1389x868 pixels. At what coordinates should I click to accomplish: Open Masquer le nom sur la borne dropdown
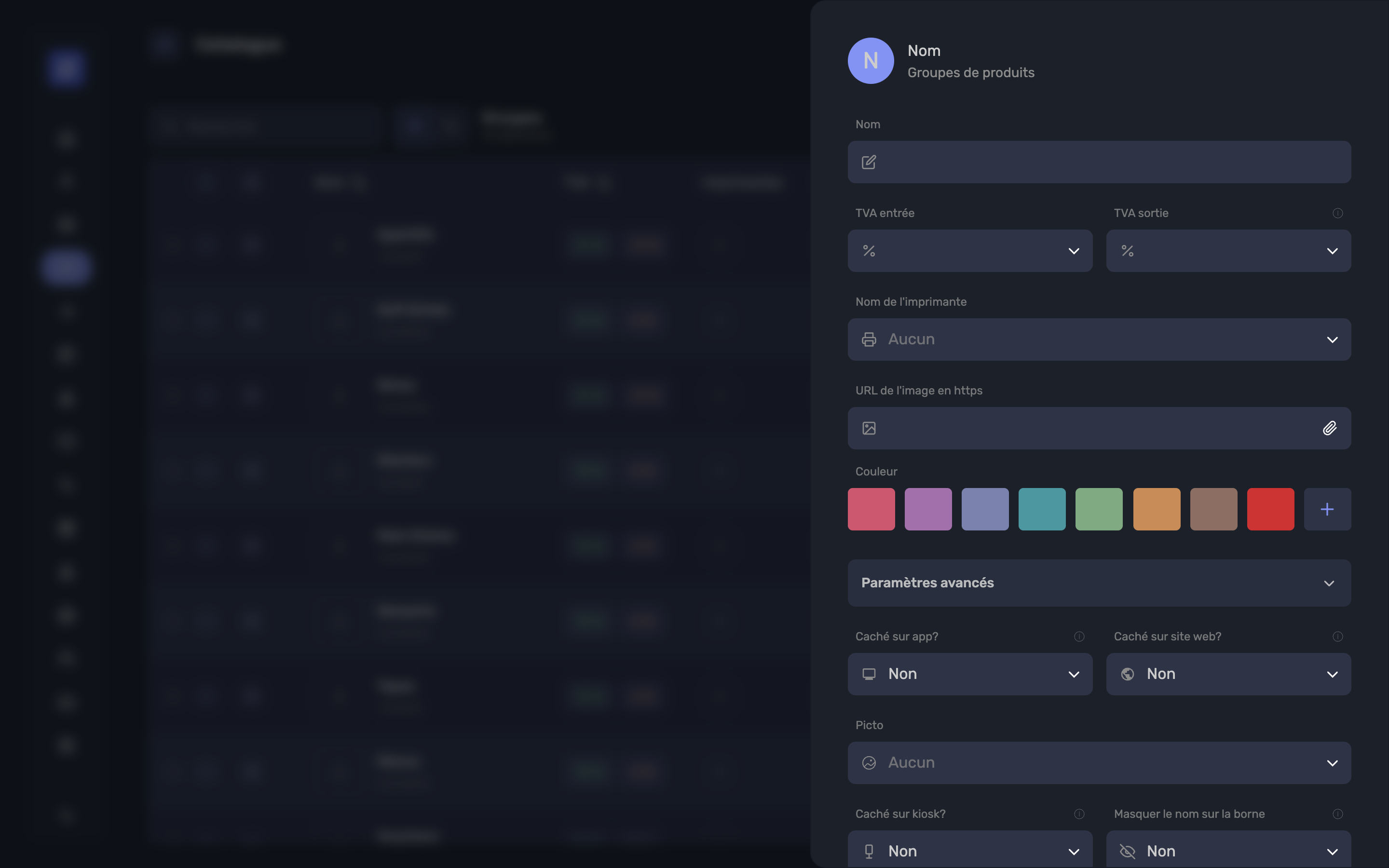[1228, 849]
